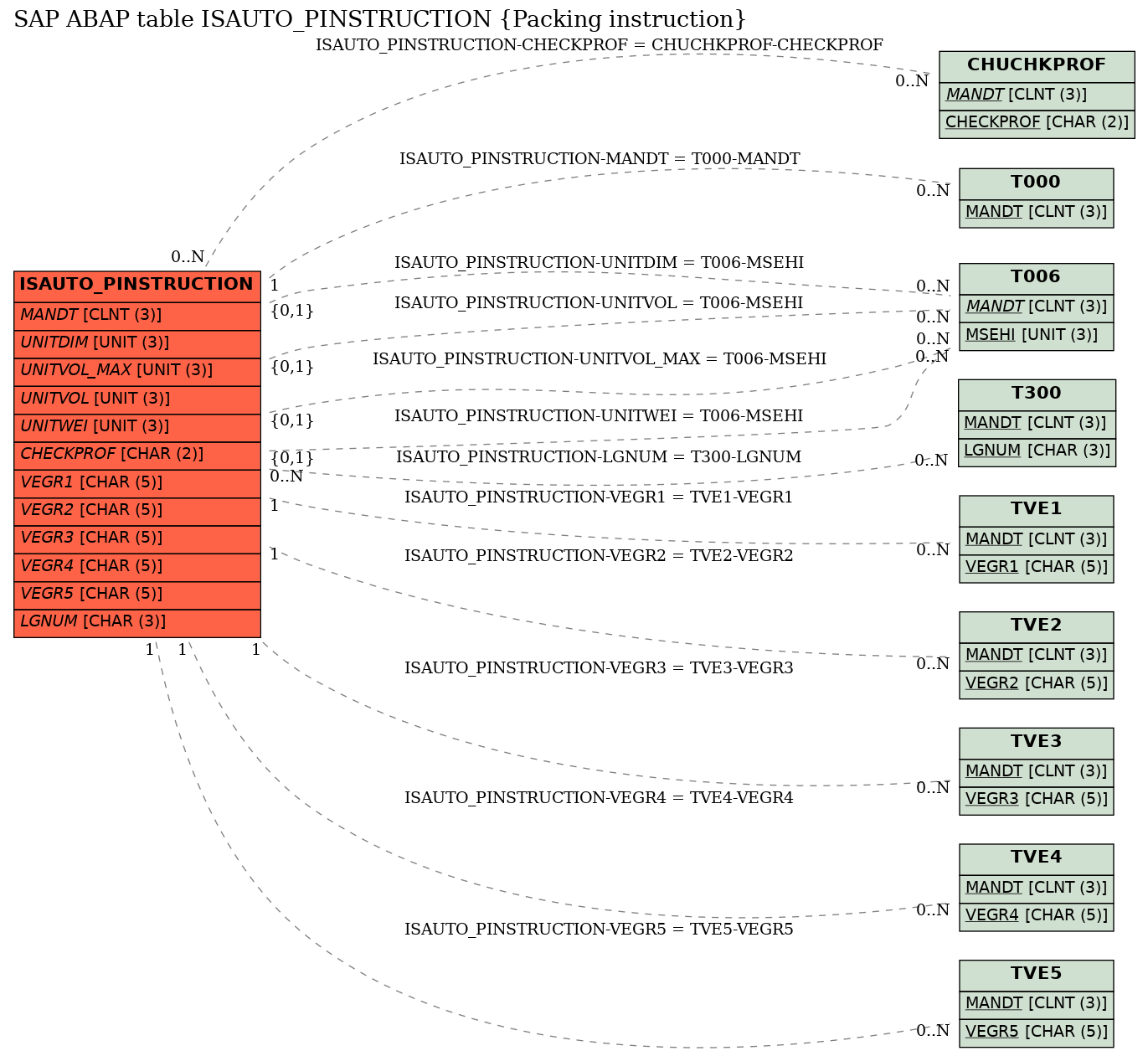
Task: Click CHECKPROF field in CHUCHKPROF table
Action: [x=1037, y=123]
